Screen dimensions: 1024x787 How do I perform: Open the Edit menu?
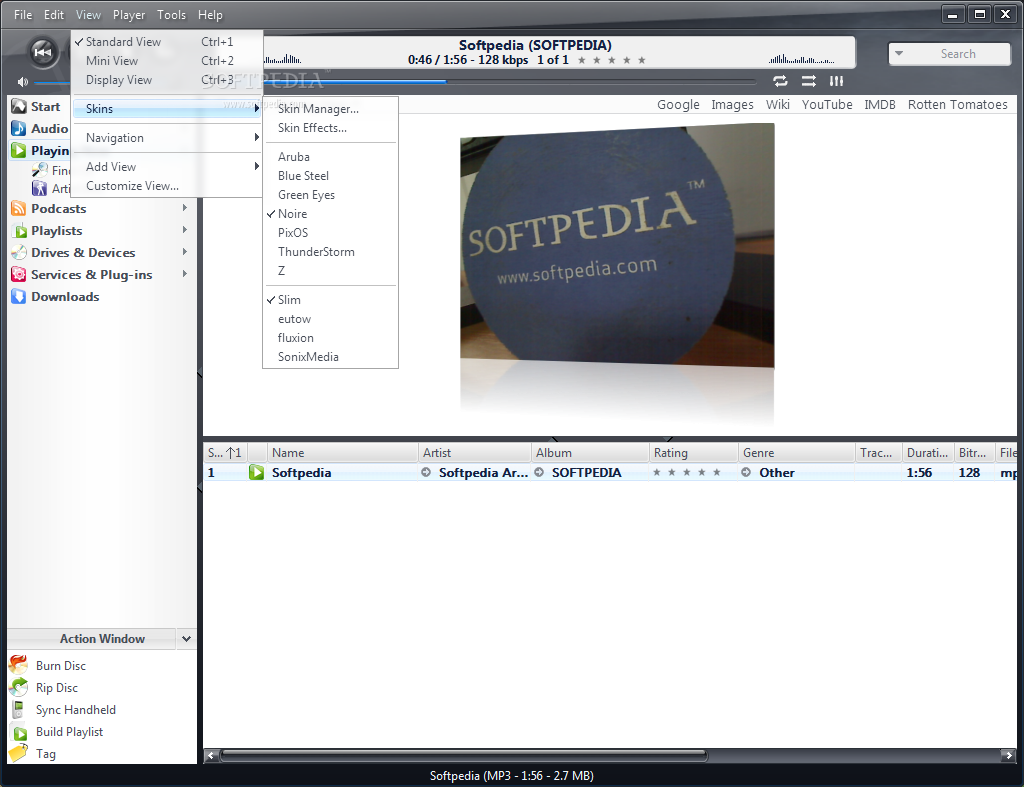point(54,14)
